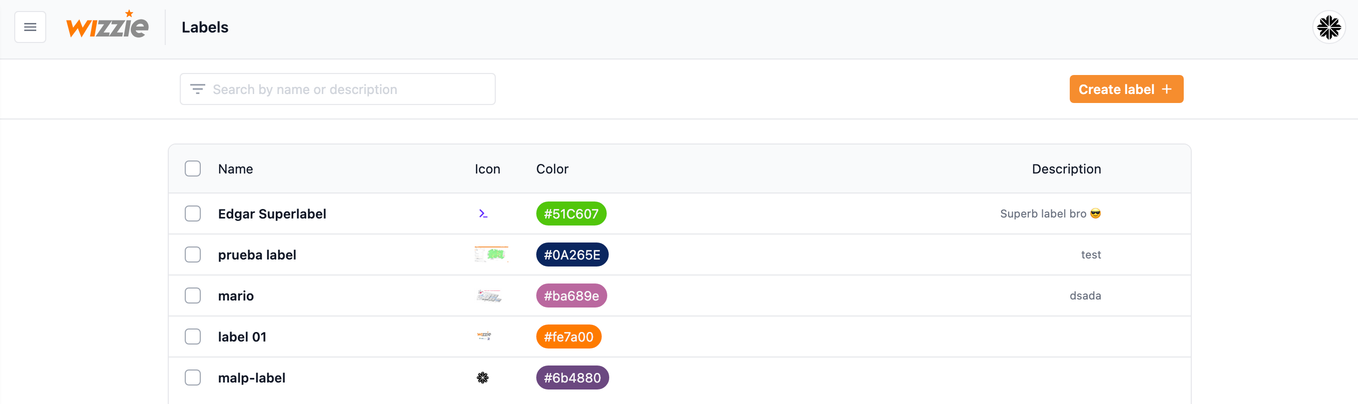The image size is (1358, 404).
Task: Click the Description column header
Action: pos(1066,169)
